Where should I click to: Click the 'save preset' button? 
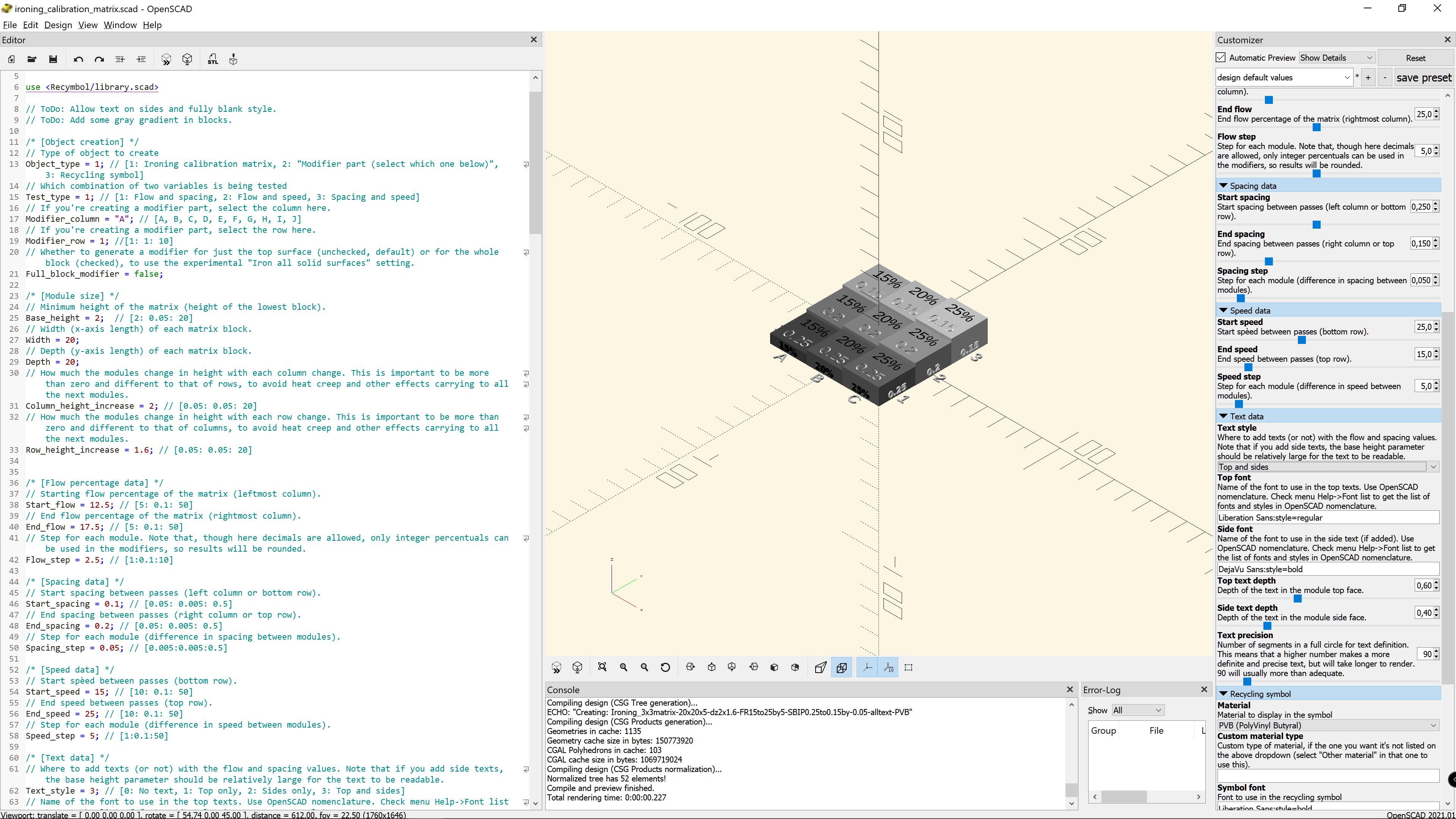(1424, 77)
